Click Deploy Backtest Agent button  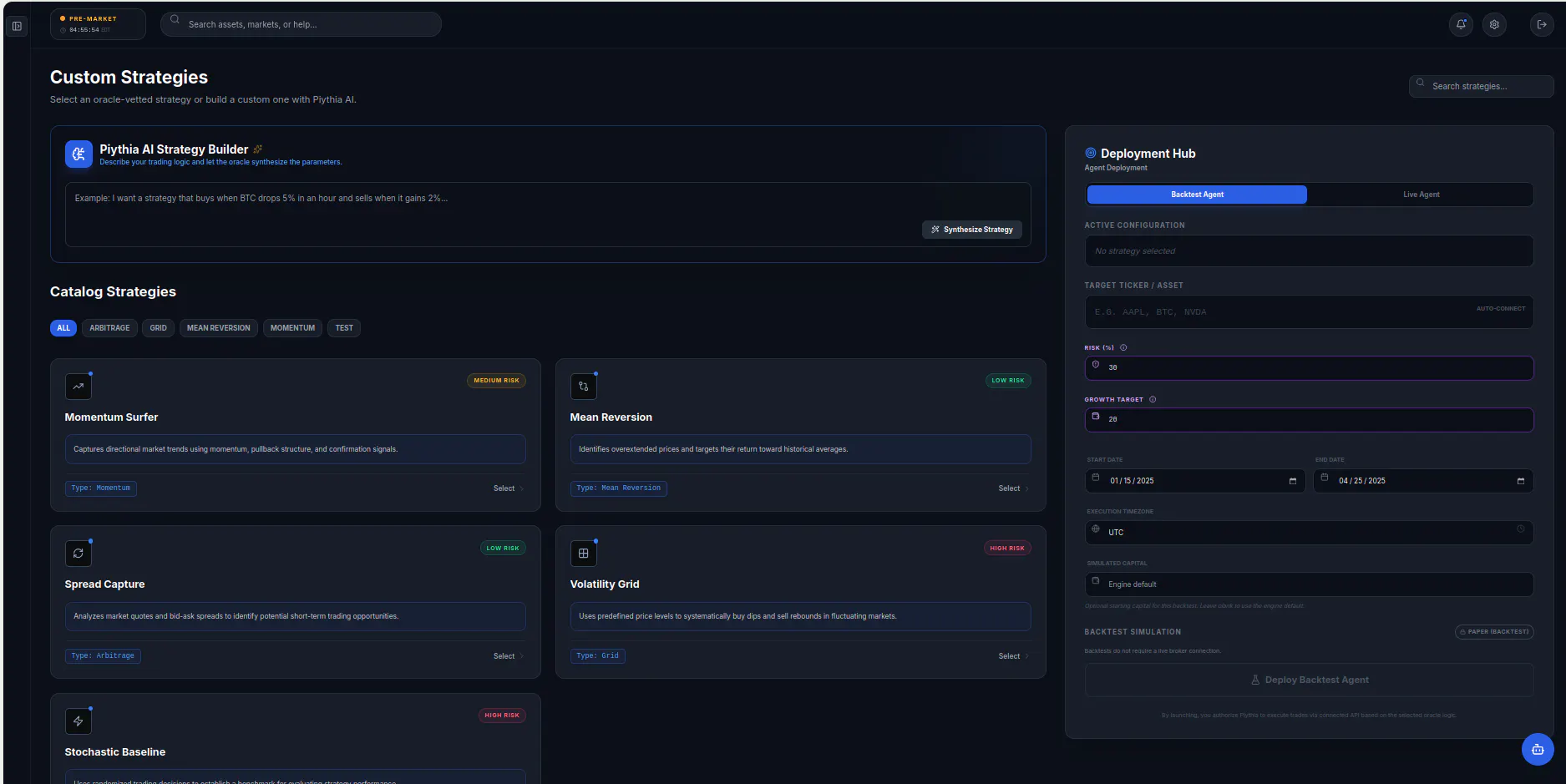1309,680
